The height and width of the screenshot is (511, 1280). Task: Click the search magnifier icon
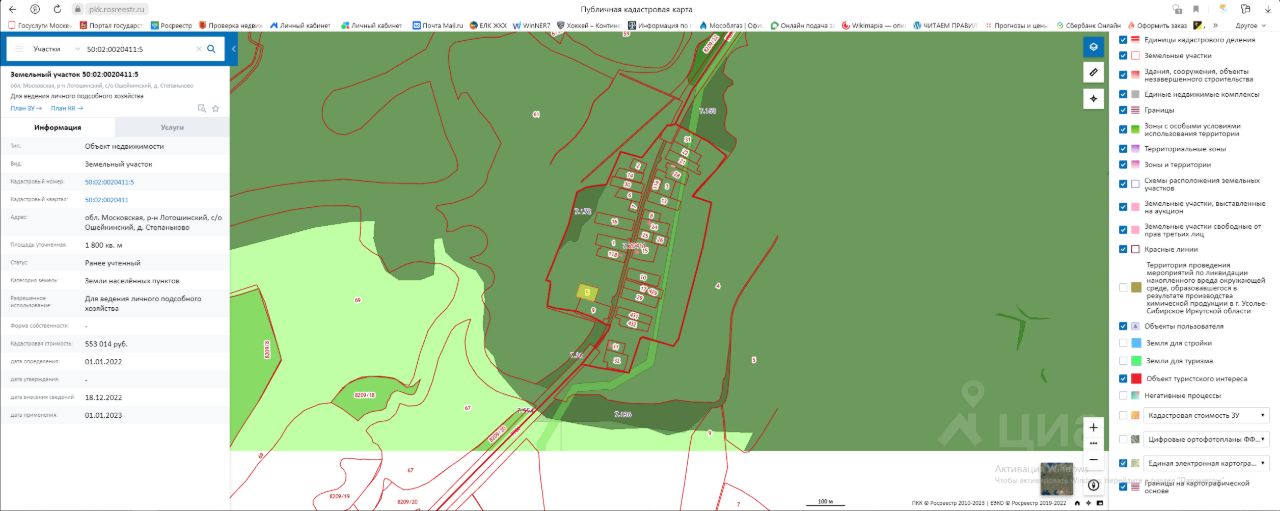[x=211, y=48]
